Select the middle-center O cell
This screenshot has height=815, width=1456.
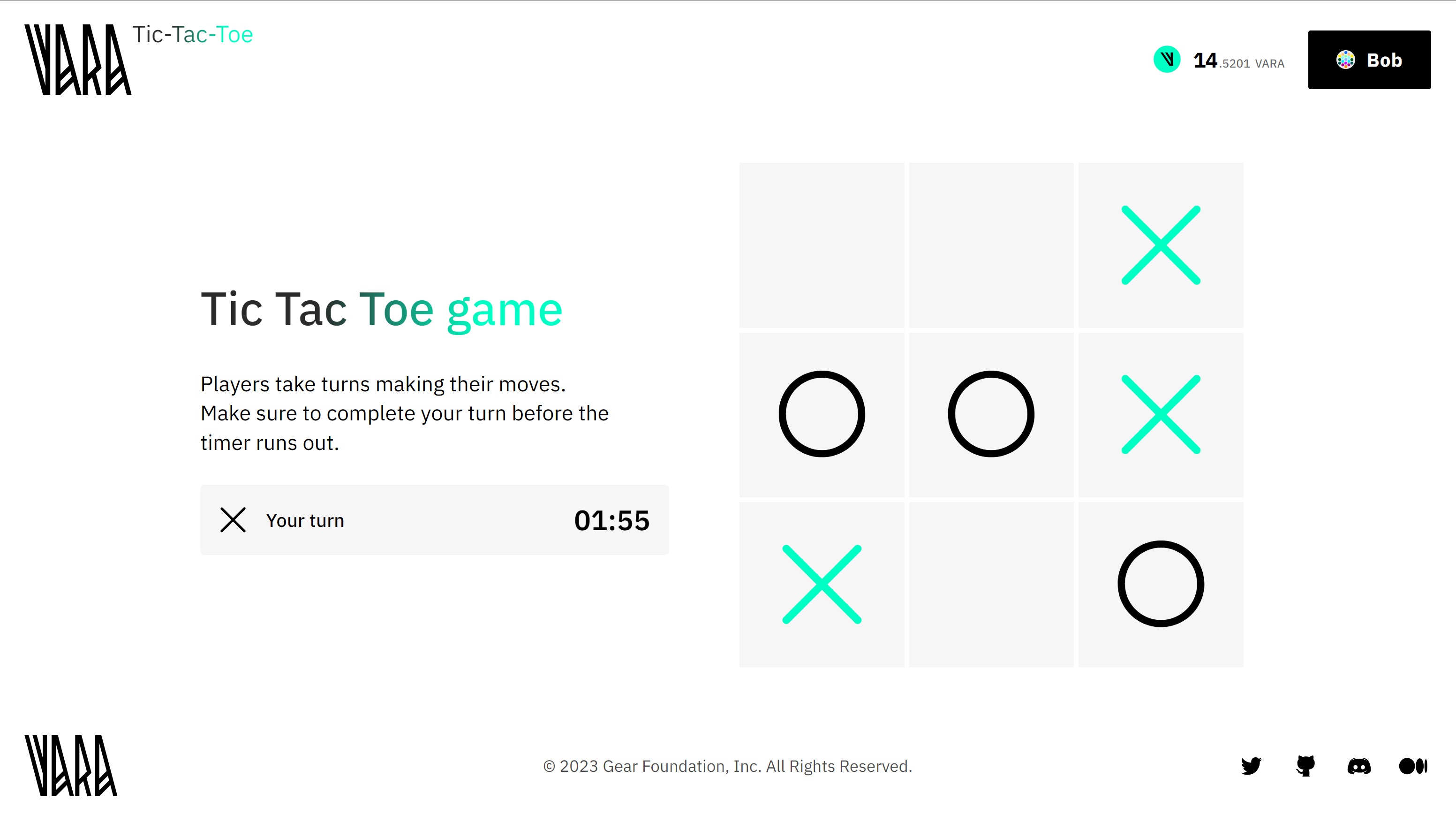(991, 414)
